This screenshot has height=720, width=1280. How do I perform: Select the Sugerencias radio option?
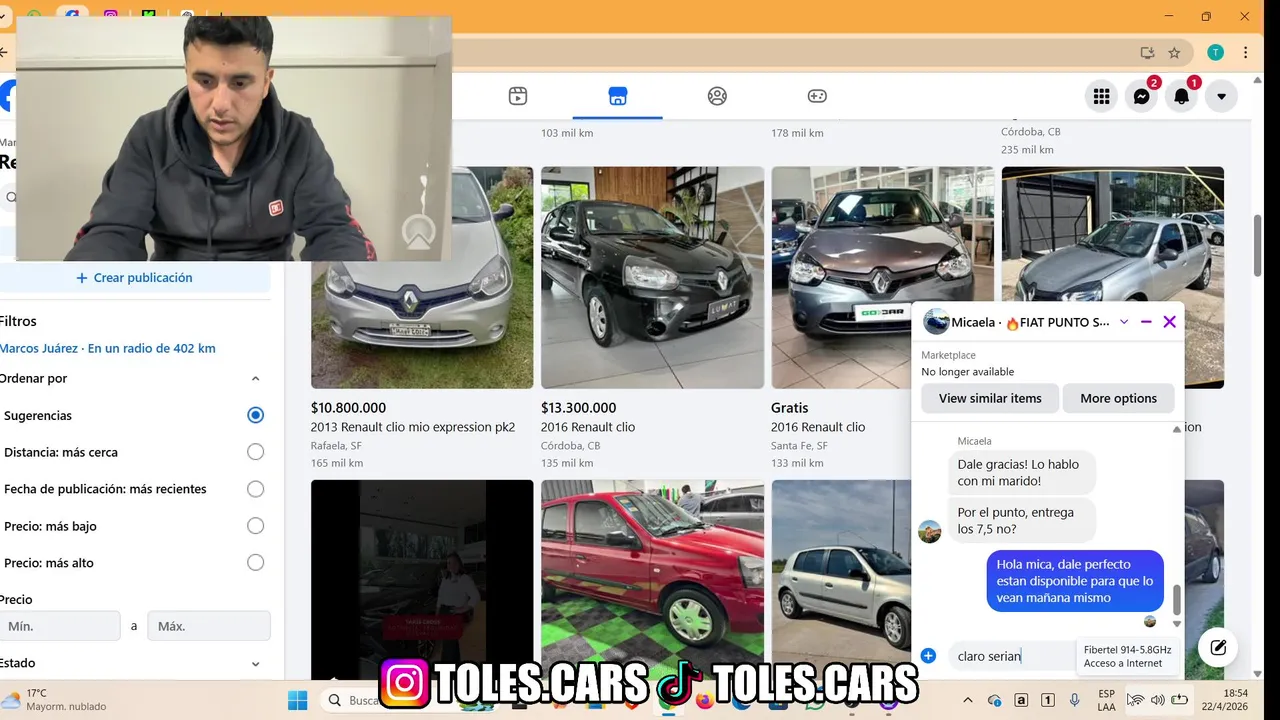pyautogui.click(x=255, y=415)
